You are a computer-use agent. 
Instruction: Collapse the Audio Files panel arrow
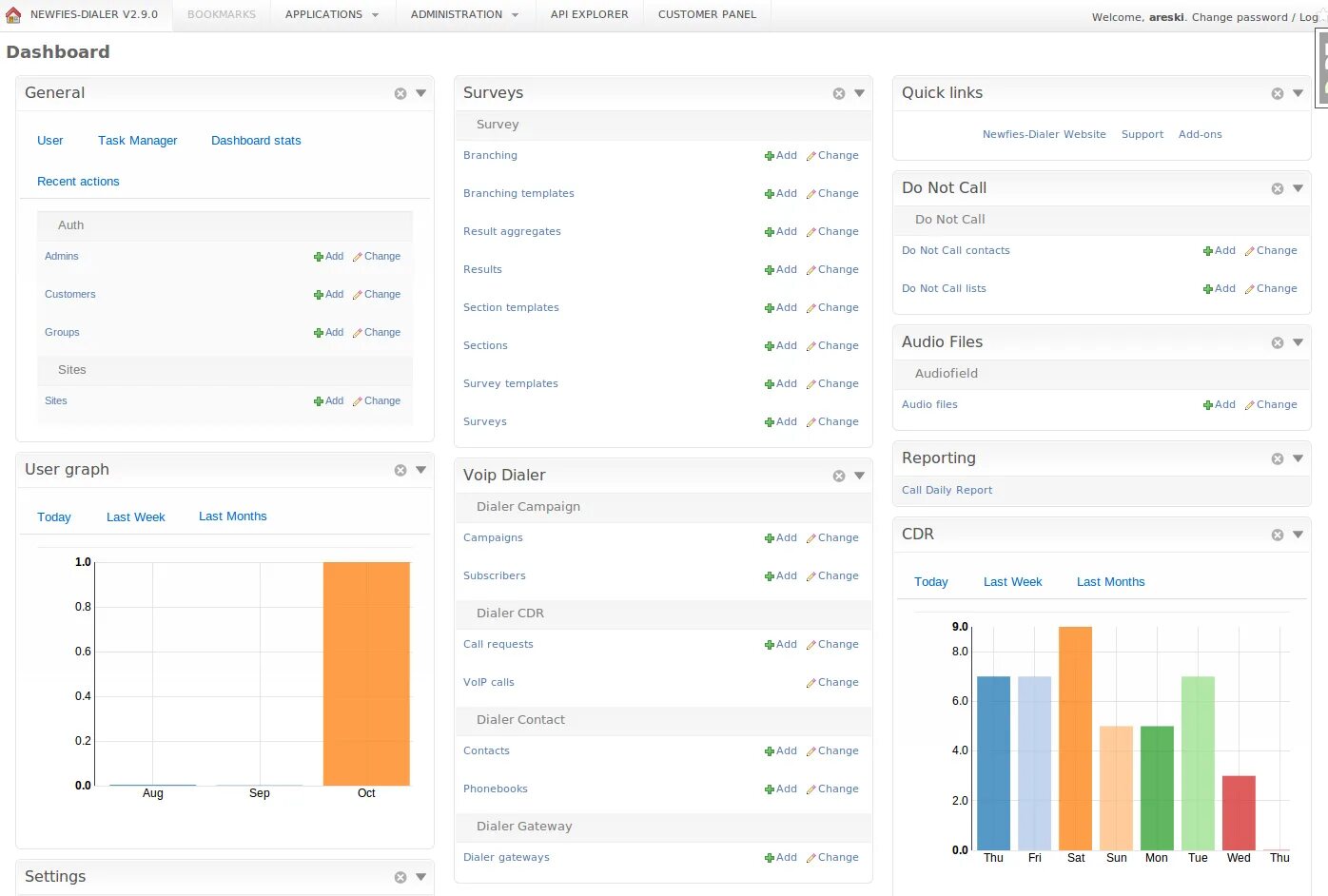[1298, 342]
